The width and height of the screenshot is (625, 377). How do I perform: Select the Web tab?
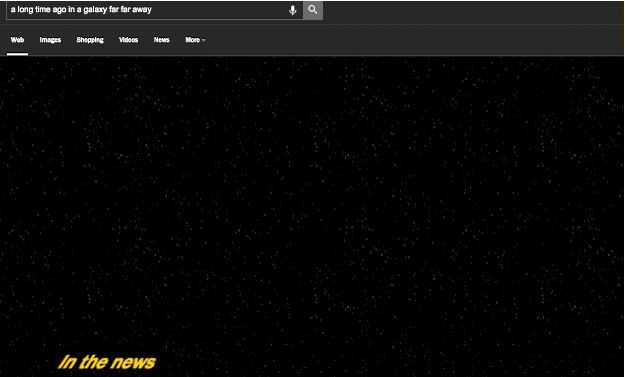pos(17,40)
